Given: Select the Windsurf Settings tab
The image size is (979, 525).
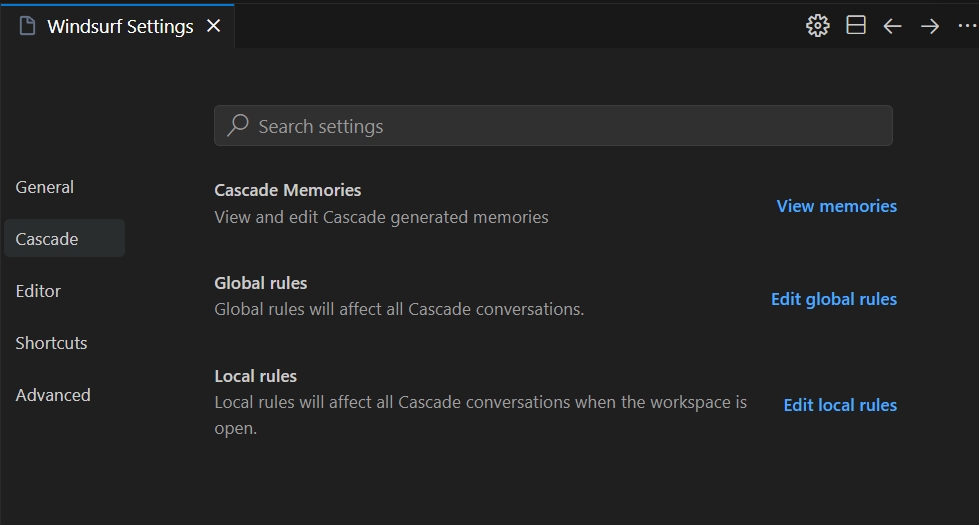Looking at the screenshot, I should [x=120, y=27].
